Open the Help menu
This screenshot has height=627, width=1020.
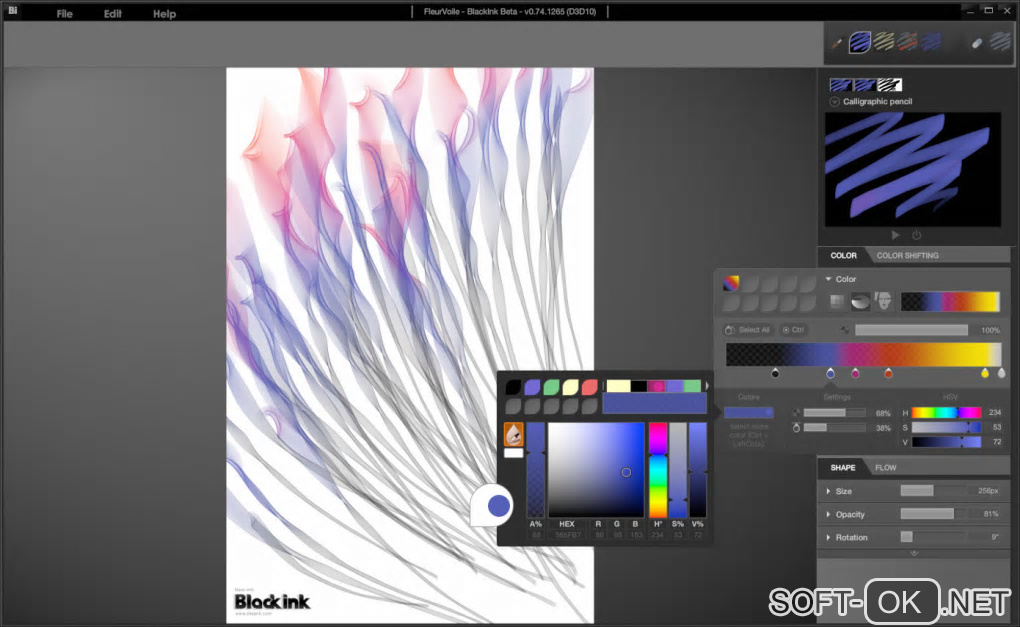pyautogui.click(x=165, y=14)
